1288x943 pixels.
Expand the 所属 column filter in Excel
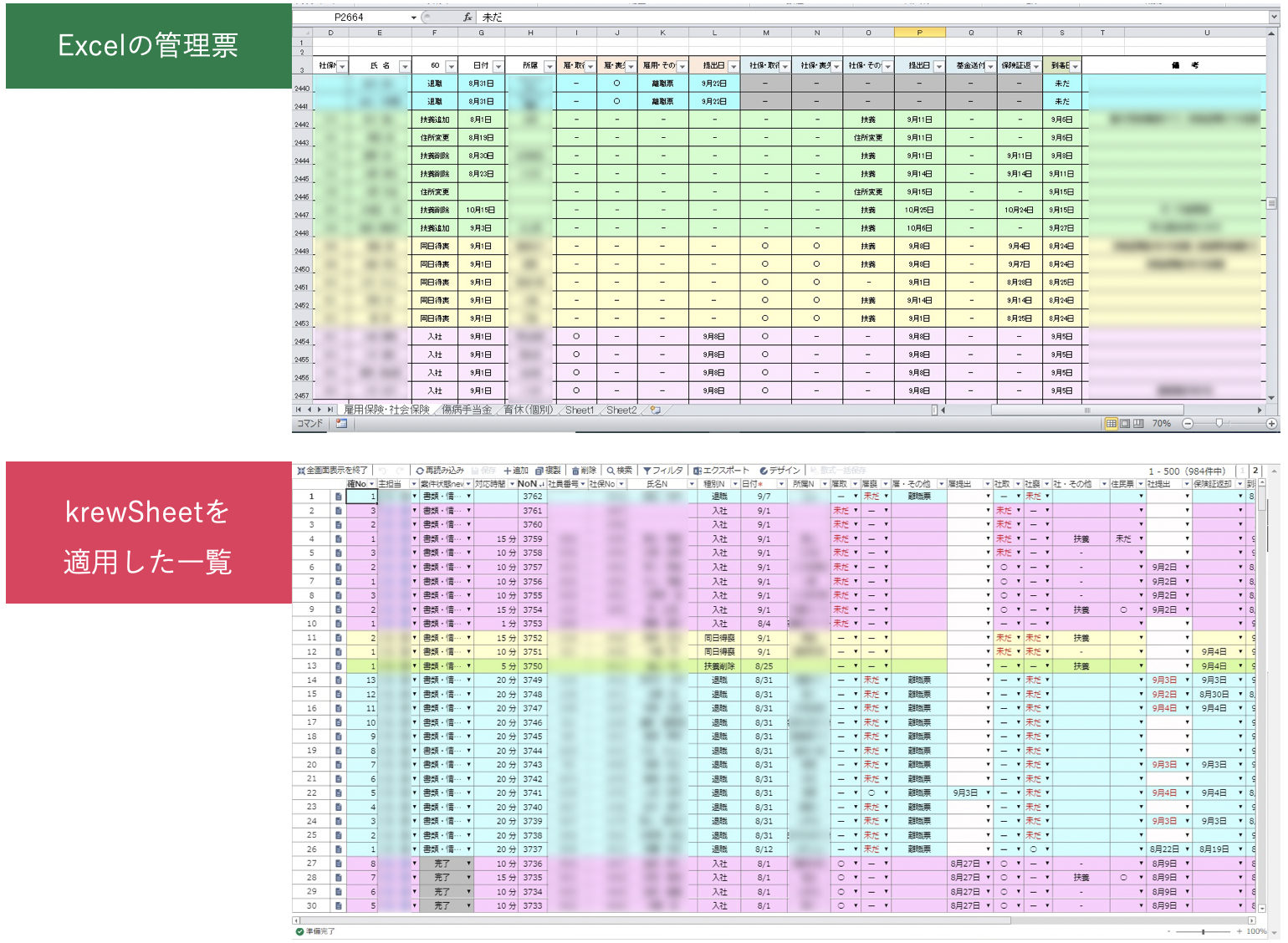[x=549, y=66]
